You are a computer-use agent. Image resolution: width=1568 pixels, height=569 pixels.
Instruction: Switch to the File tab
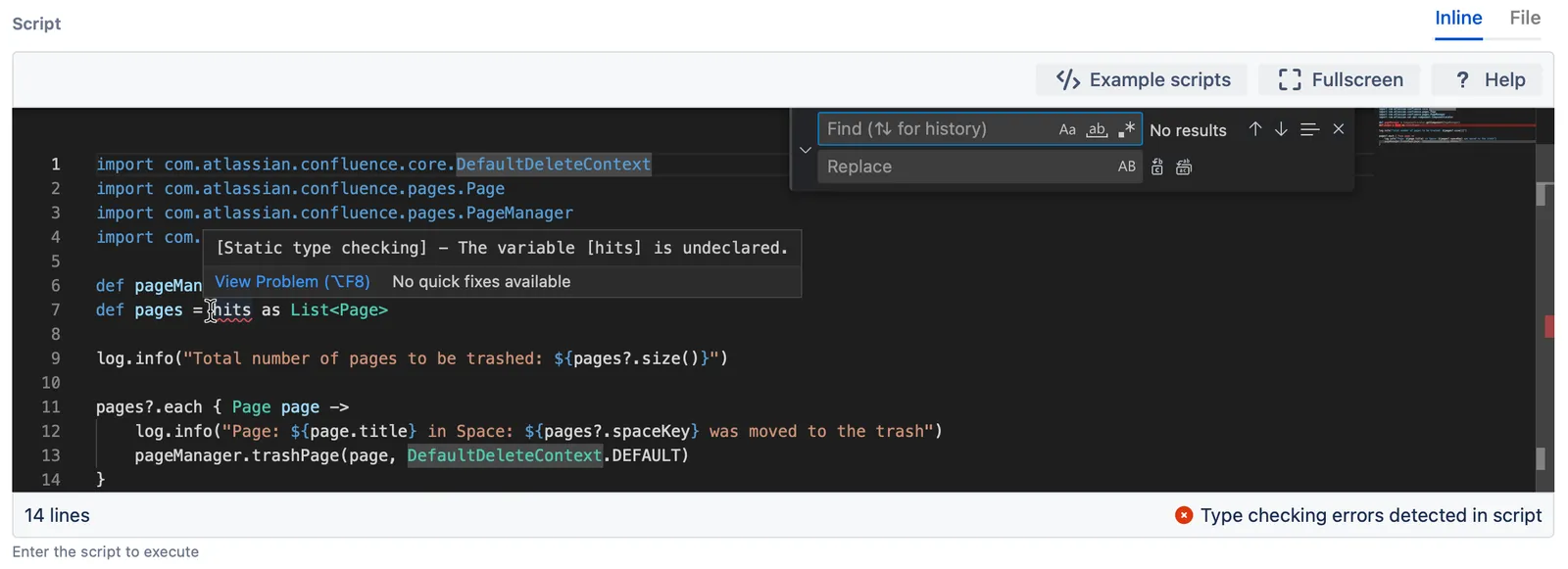1525,19
